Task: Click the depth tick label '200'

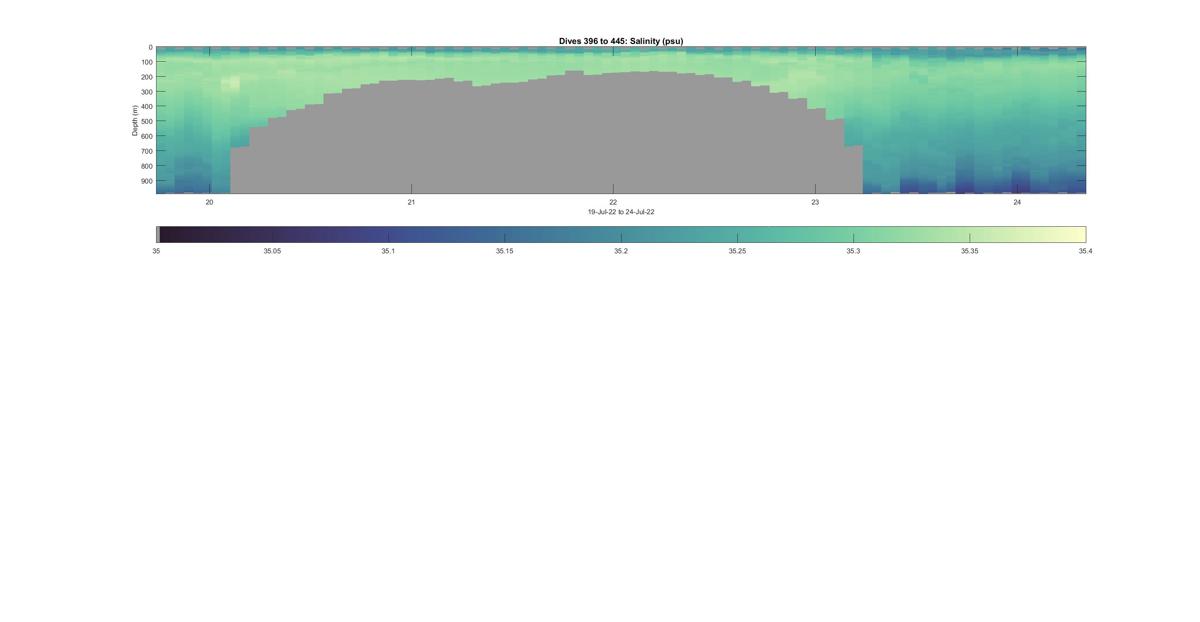Action: click(x=146, y=77)
